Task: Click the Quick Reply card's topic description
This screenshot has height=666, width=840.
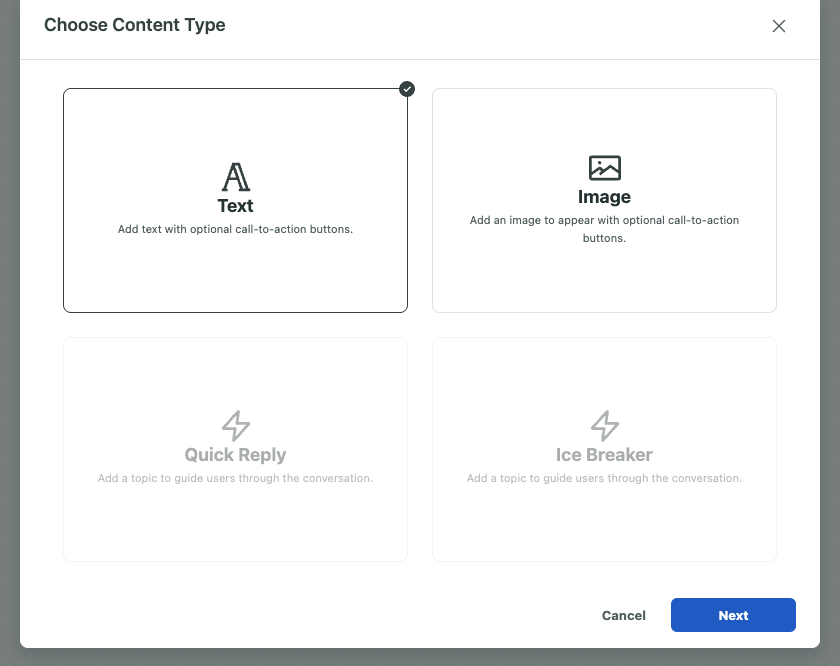Action: [x=235, y=478]
